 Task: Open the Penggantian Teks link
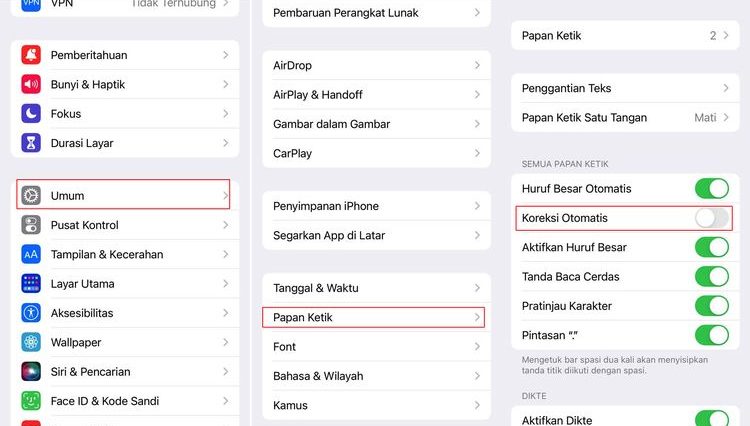pyautogui.click(x=620, y=88)
